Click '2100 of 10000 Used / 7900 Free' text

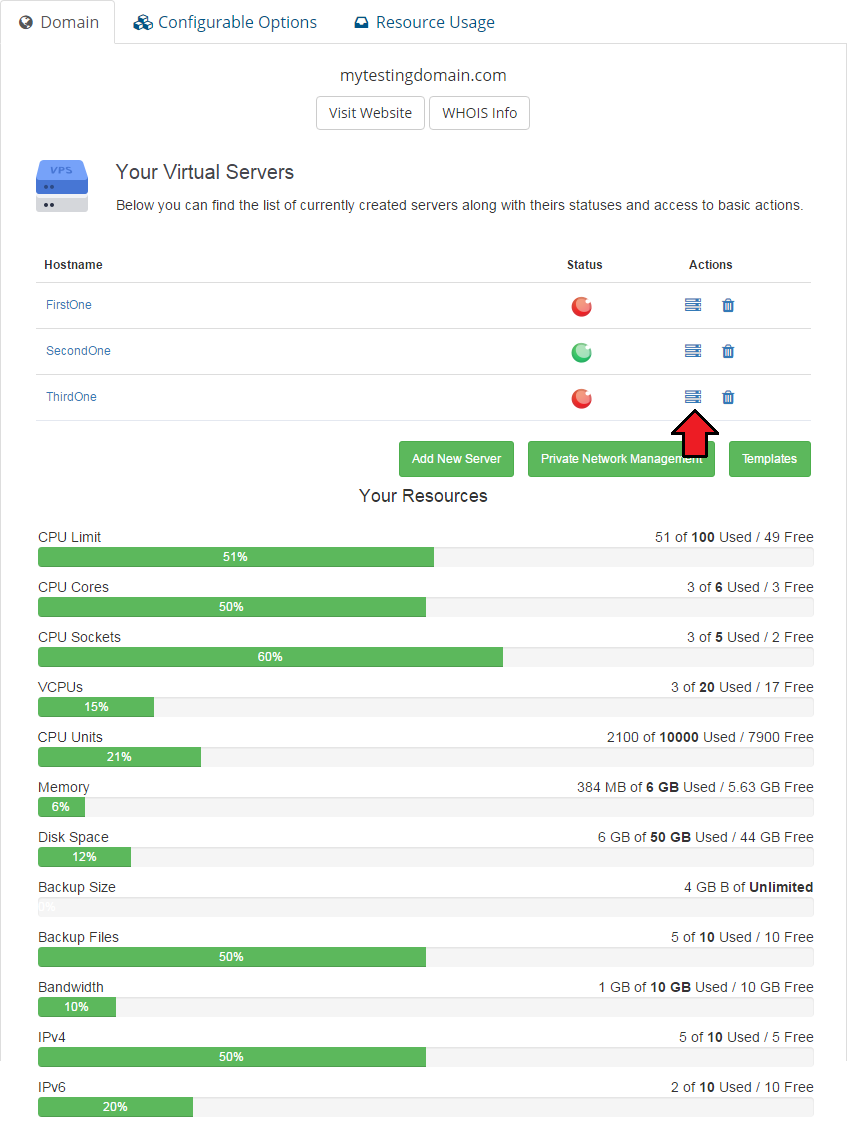[710, 737]
